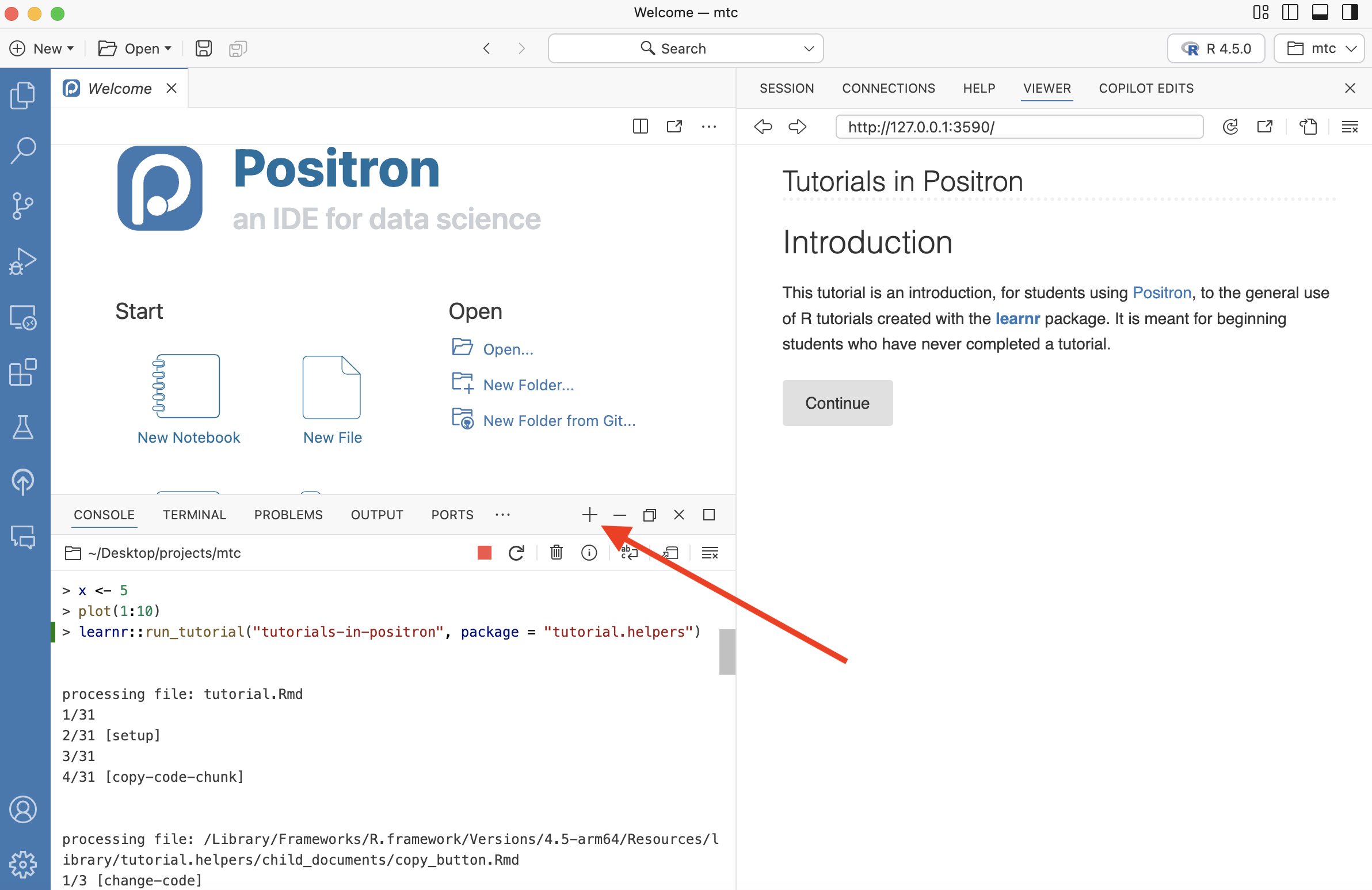Open the Run and Debug view
1372x890 pixels.
23,261
